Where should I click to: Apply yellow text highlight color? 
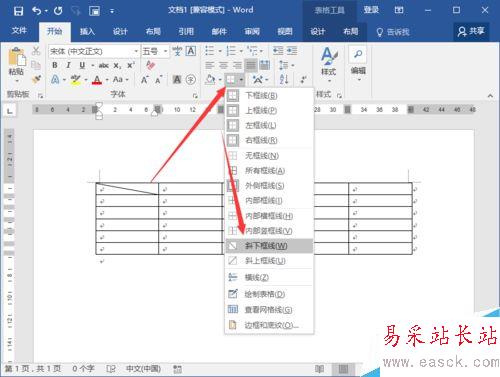76,80
